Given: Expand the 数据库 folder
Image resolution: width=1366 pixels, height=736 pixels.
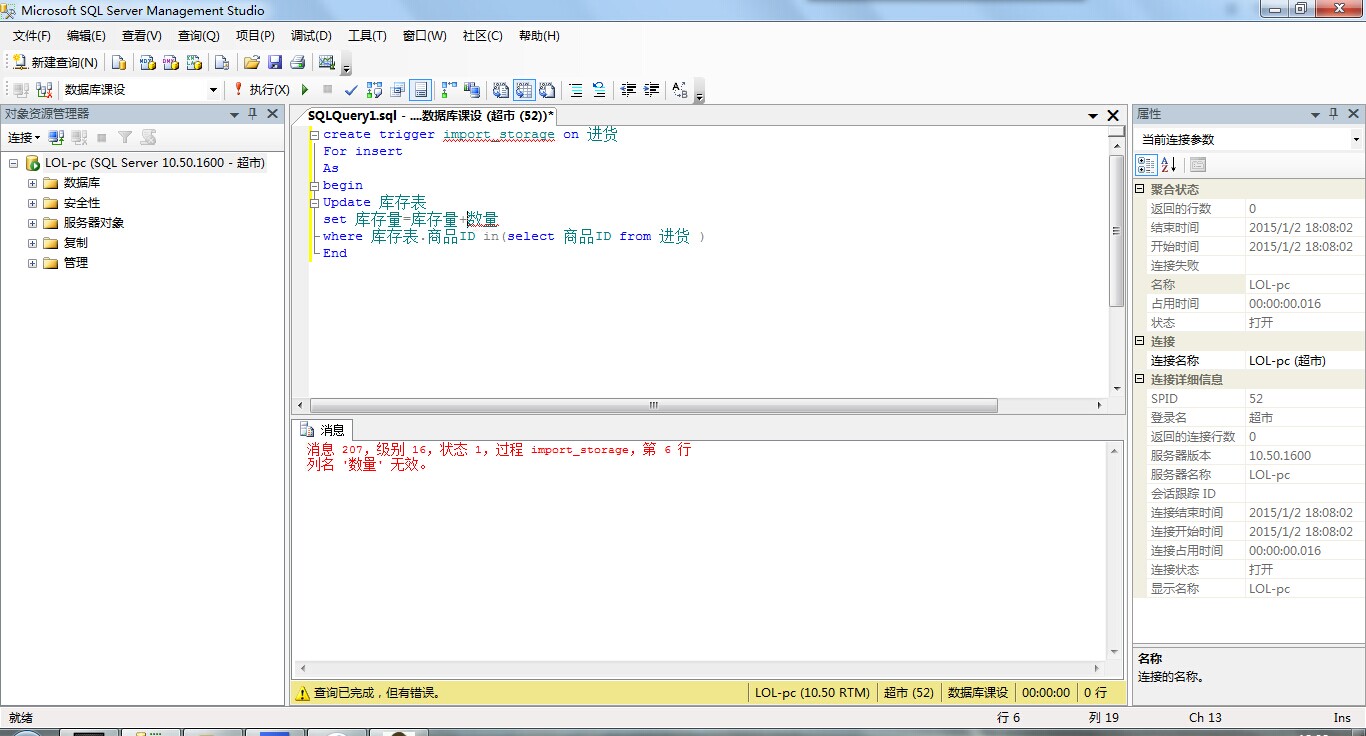Looking at the screenshot, I should [x=32, y=183].
